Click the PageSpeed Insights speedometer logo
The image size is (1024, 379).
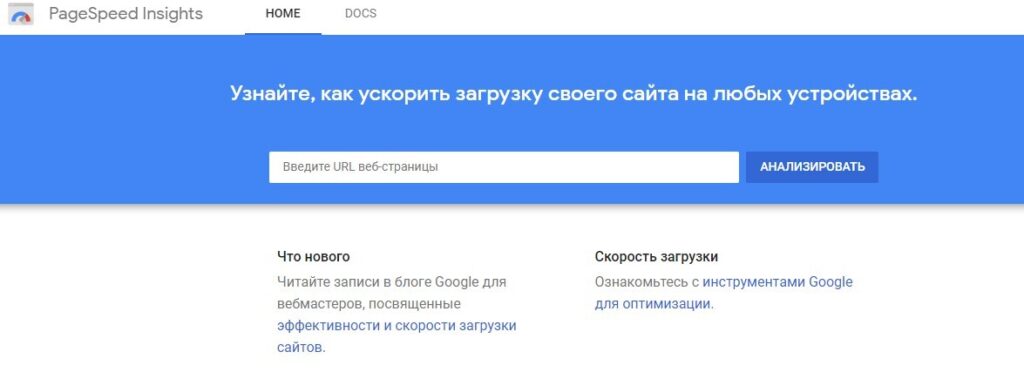20,14
